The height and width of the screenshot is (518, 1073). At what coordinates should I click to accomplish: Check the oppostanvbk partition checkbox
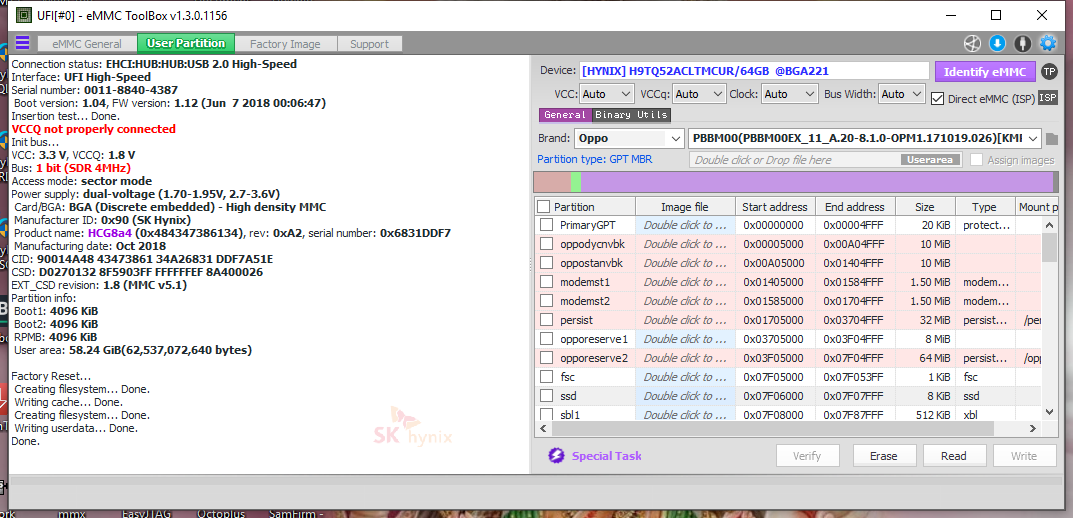coord(546,263)
